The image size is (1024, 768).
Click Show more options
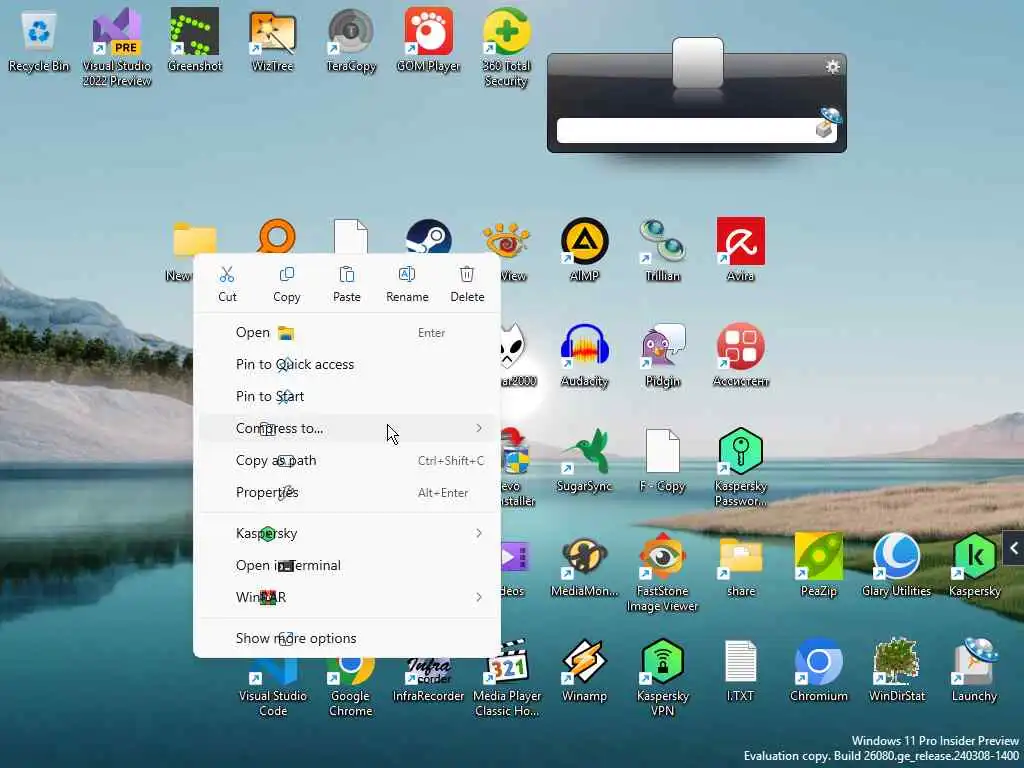(x=347, y=638)
